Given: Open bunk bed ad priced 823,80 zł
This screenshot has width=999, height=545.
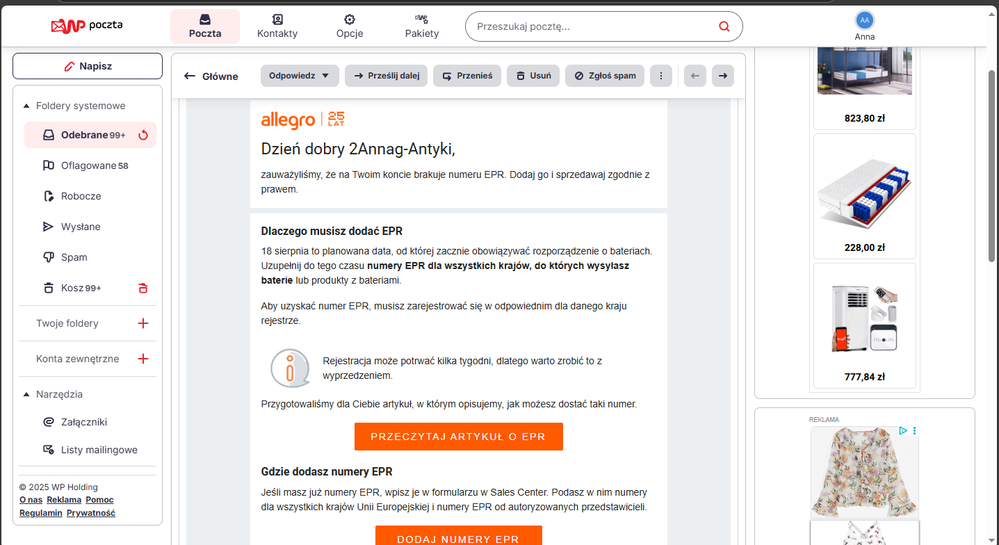Looking at the screenshot, I should (x=865, y=86).
